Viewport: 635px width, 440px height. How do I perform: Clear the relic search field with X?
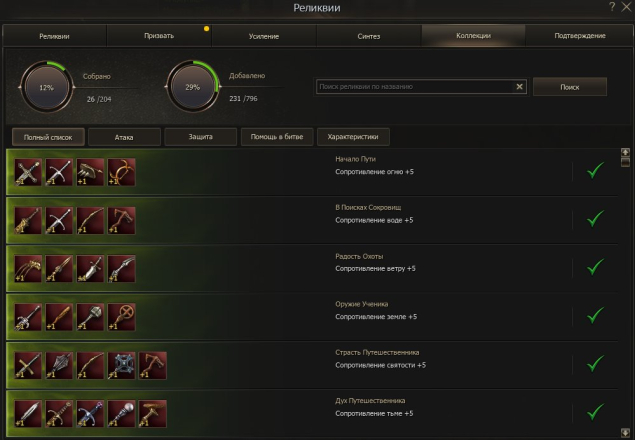(519, 87)
